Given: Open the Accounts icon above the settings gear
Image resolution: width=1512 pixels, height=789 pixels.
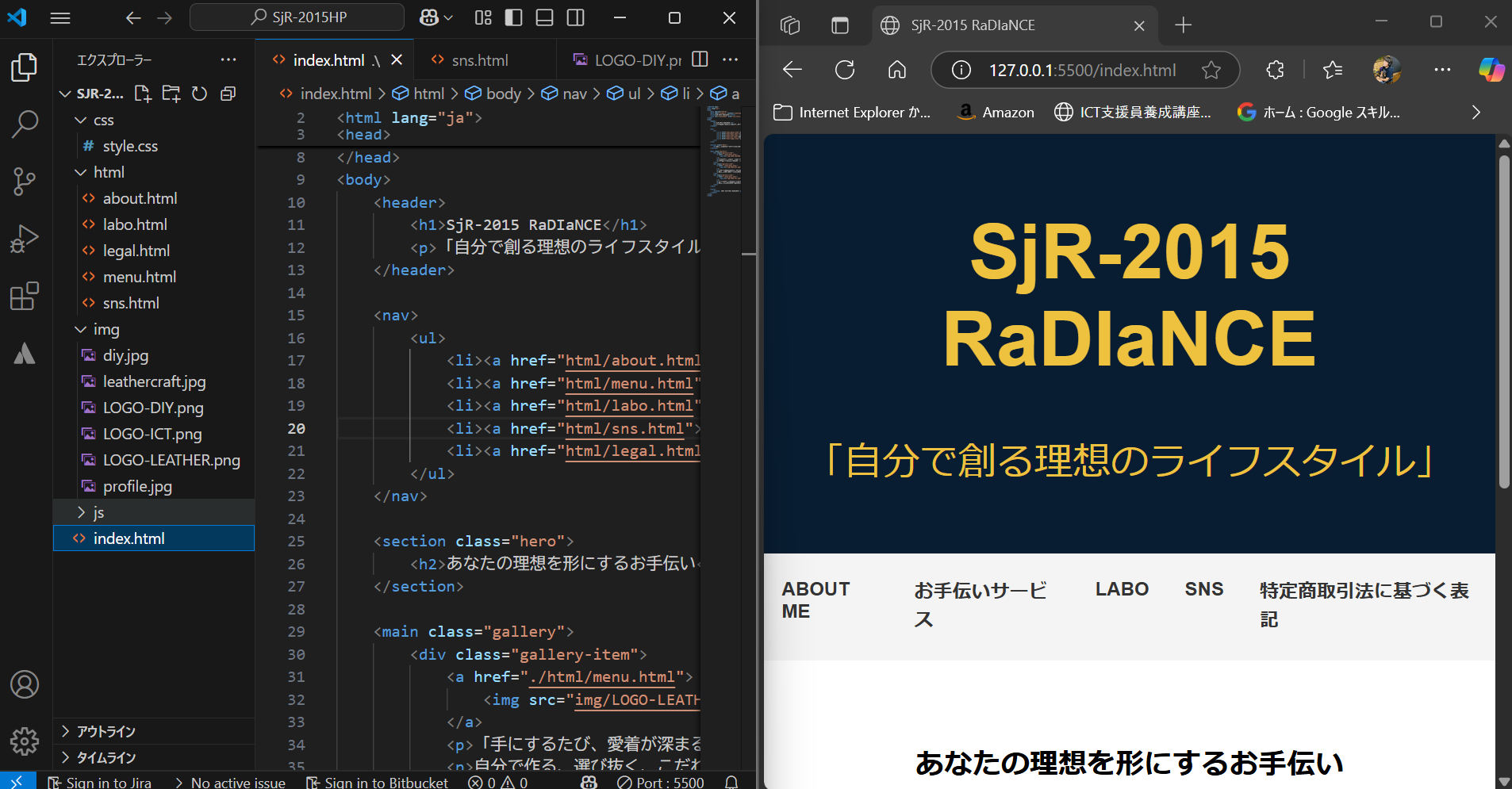Looking at the screenshot, I should [24, 684].
